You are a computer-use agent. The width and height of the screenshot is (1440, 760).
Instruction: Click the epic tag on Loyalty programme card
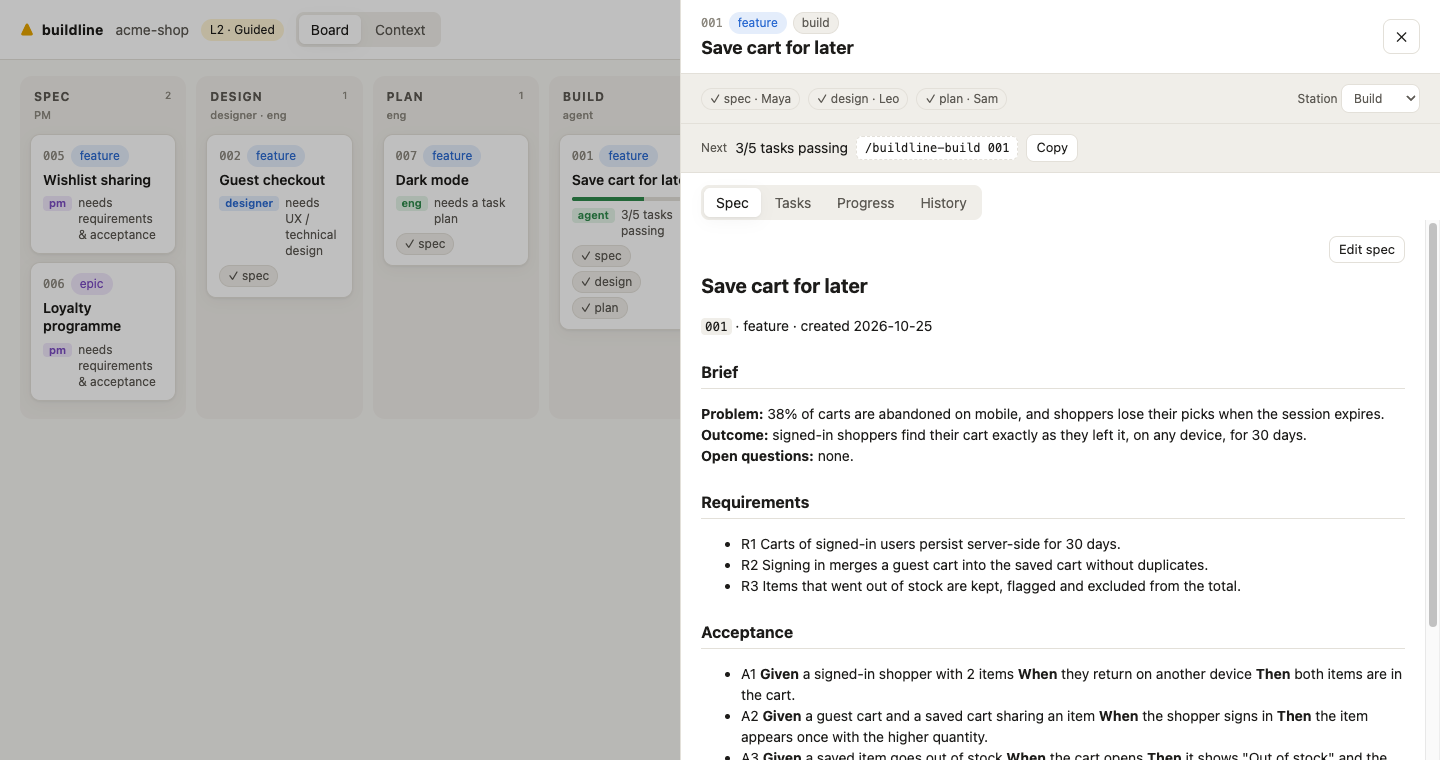[x=91, y=284]
